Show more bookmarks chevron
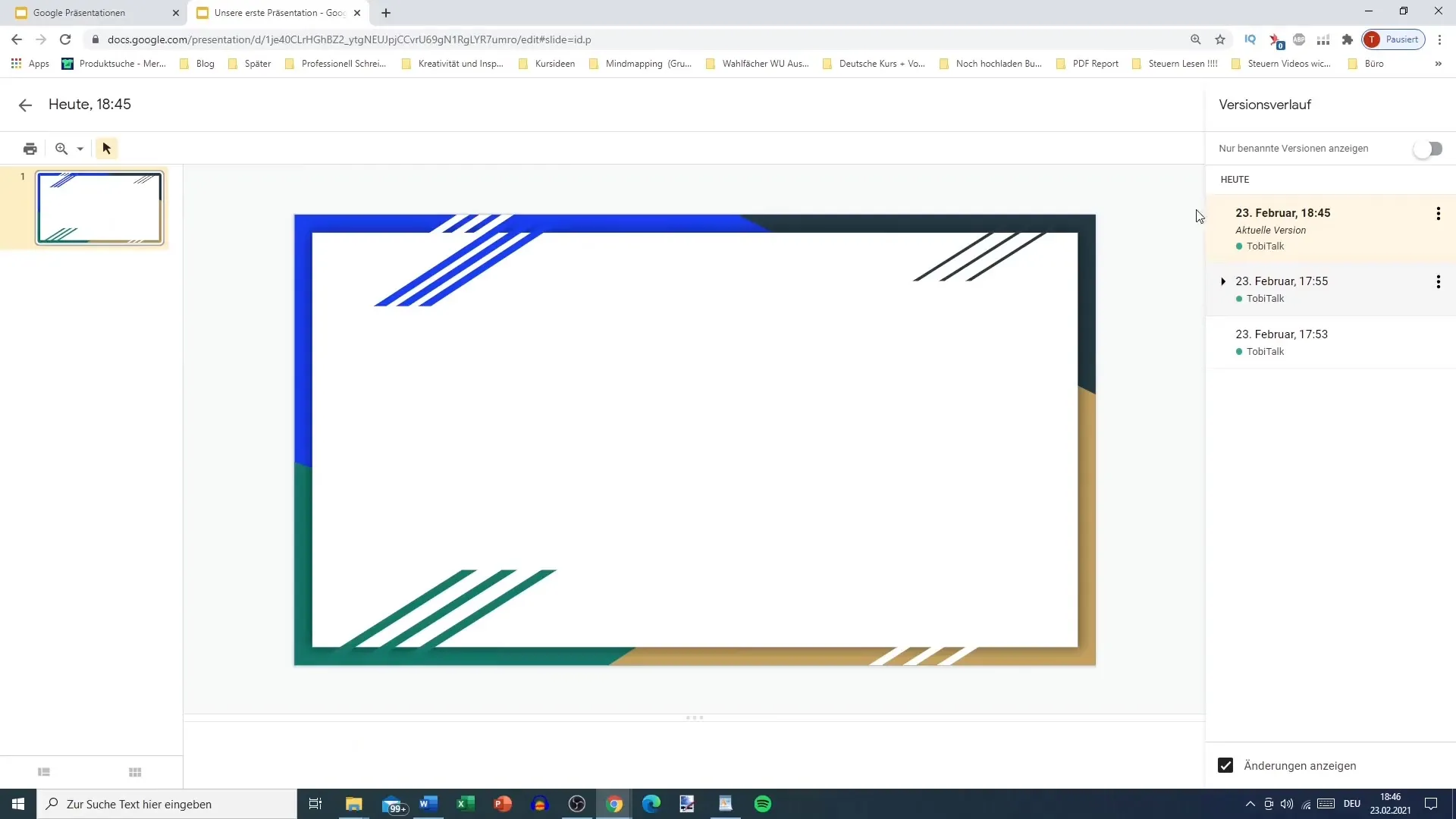 click(x=1439, y=64)
